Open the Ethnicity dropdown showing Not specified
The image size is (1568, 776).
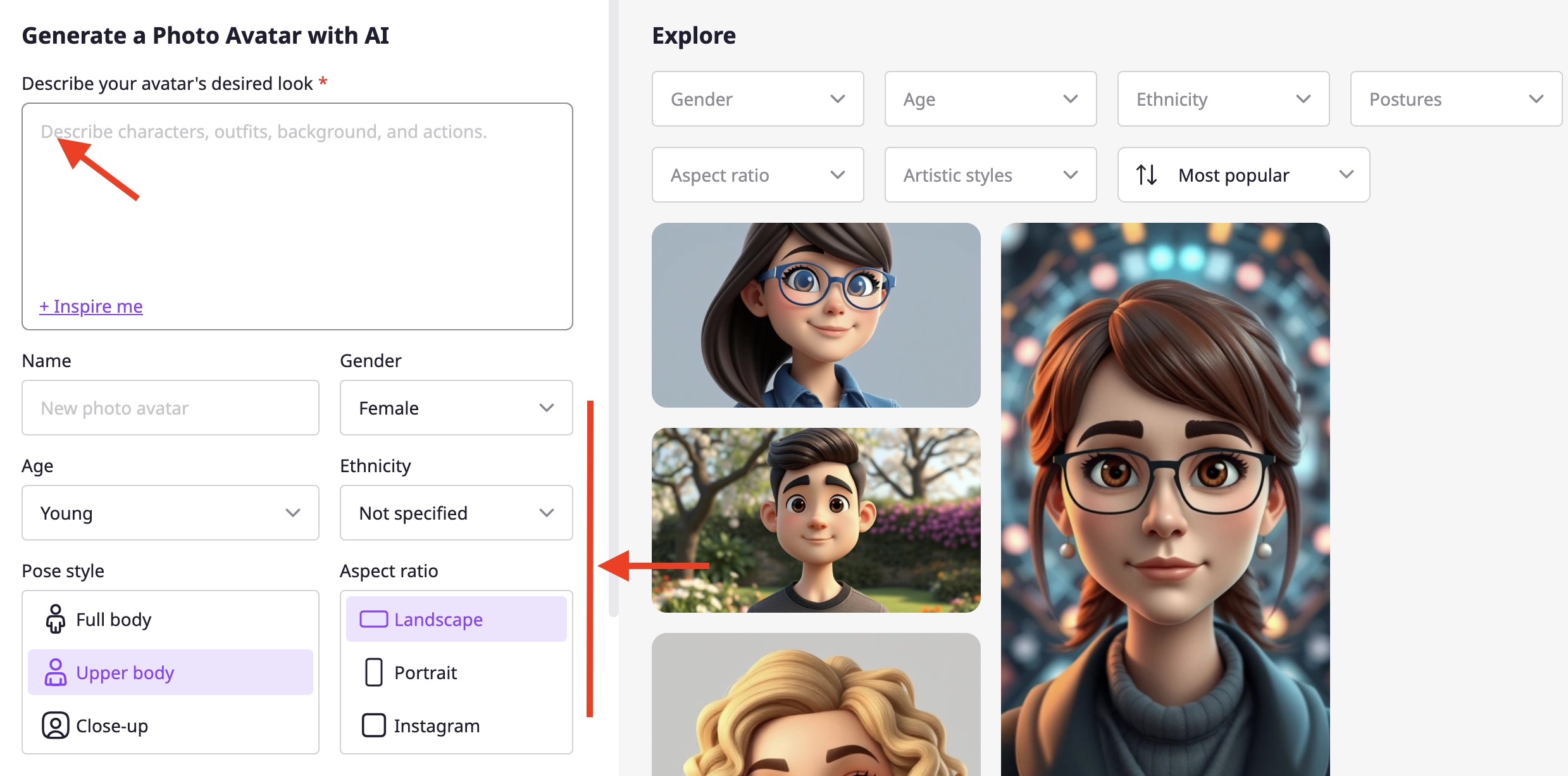coord(456,513)
